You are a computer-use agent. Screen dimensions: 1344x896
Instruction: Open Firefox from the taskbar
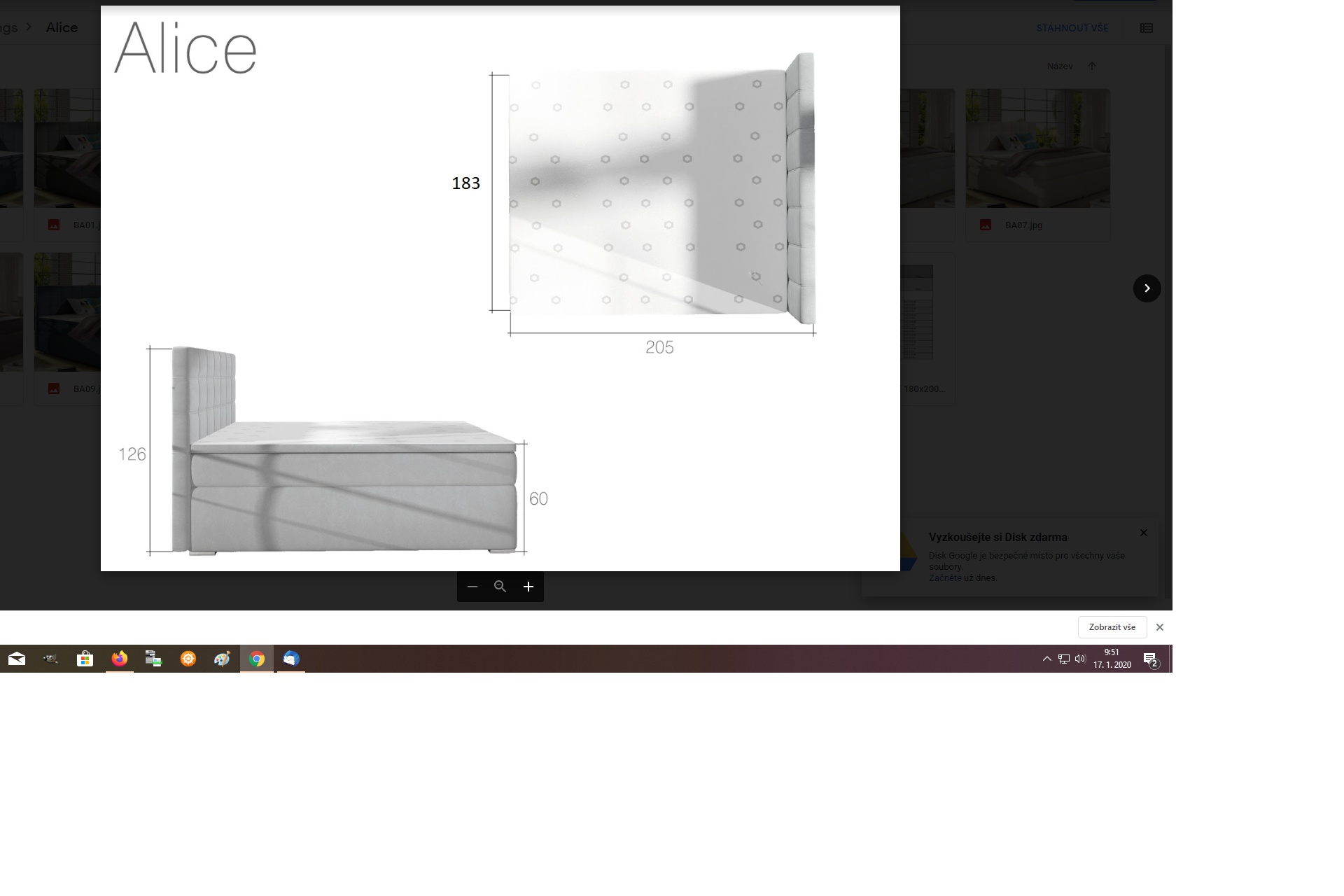point(120,659)
